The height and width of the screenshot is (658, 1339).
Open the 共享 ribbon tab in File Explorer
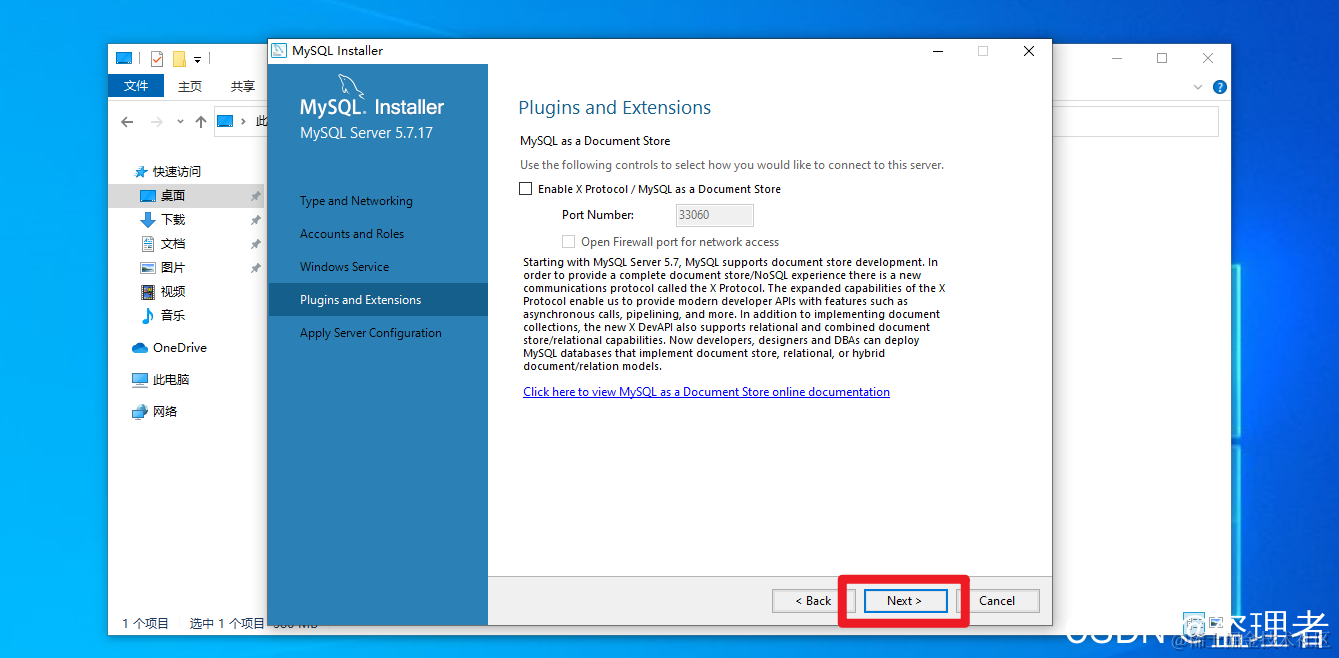pos(243,87)
